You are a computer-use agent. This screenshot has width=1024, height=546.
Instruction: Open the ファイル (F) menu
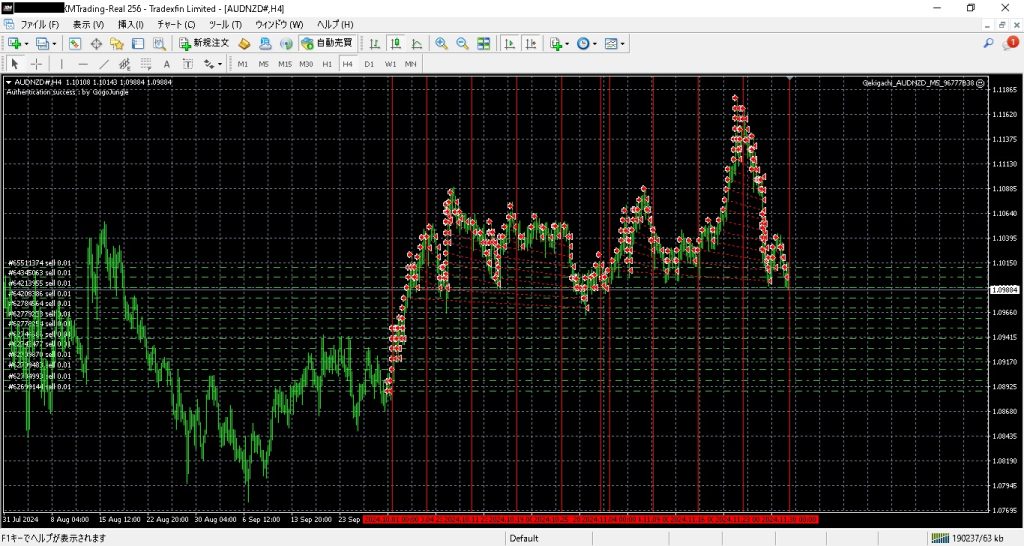tap(40, 23)
